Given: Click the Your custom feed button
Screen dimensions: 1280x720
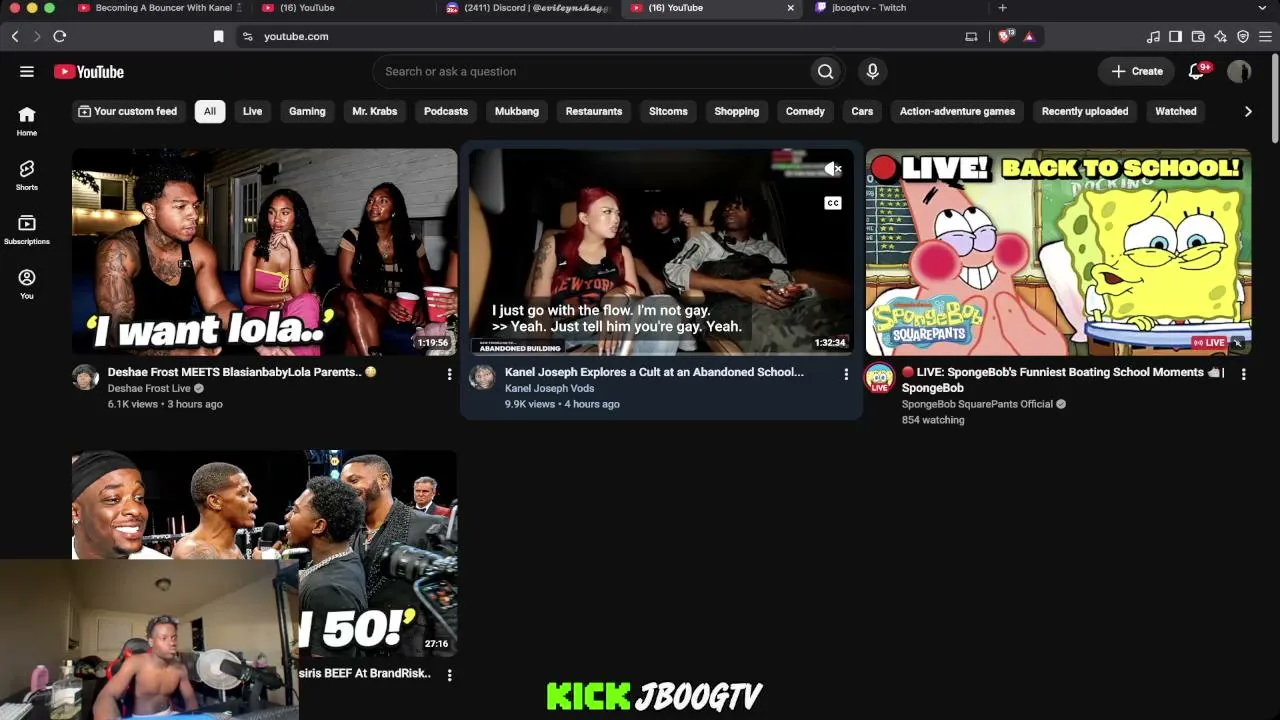Looking at the screenshot, I should tap(128, 111).
